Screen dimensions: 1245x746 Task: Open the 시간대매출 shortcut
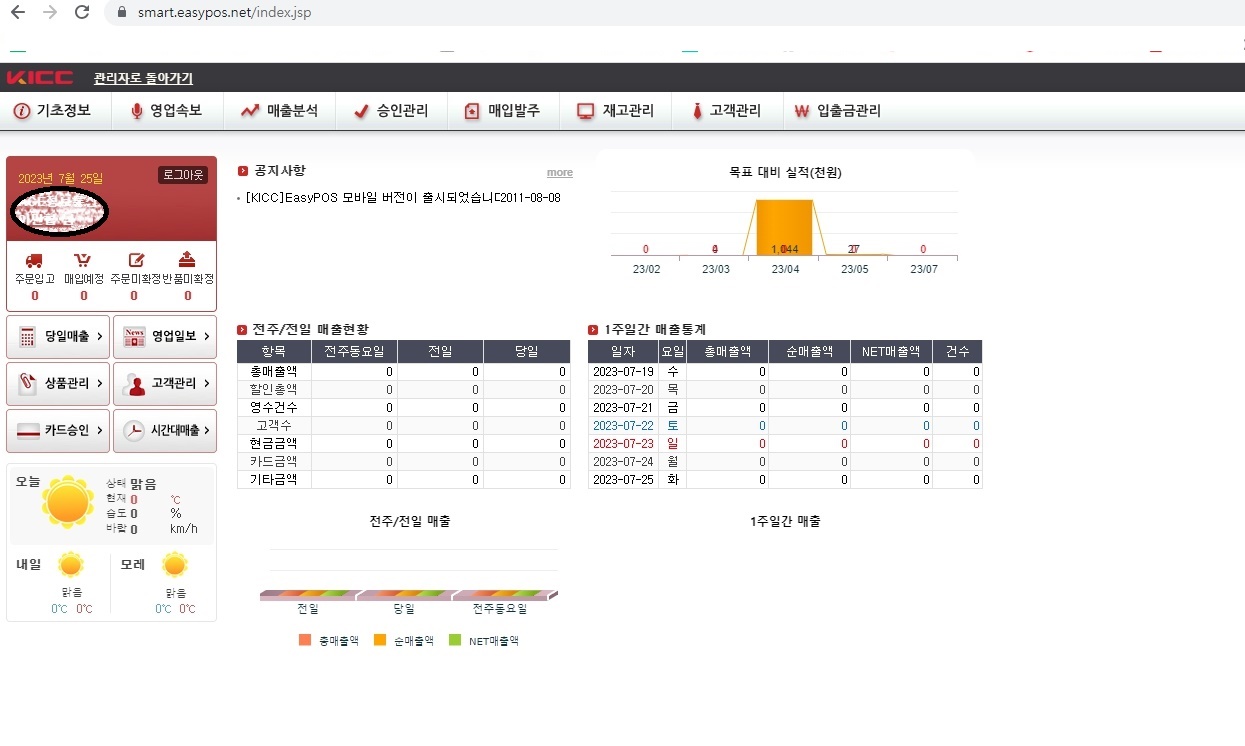pyautogui.click(x=165, y=431)
